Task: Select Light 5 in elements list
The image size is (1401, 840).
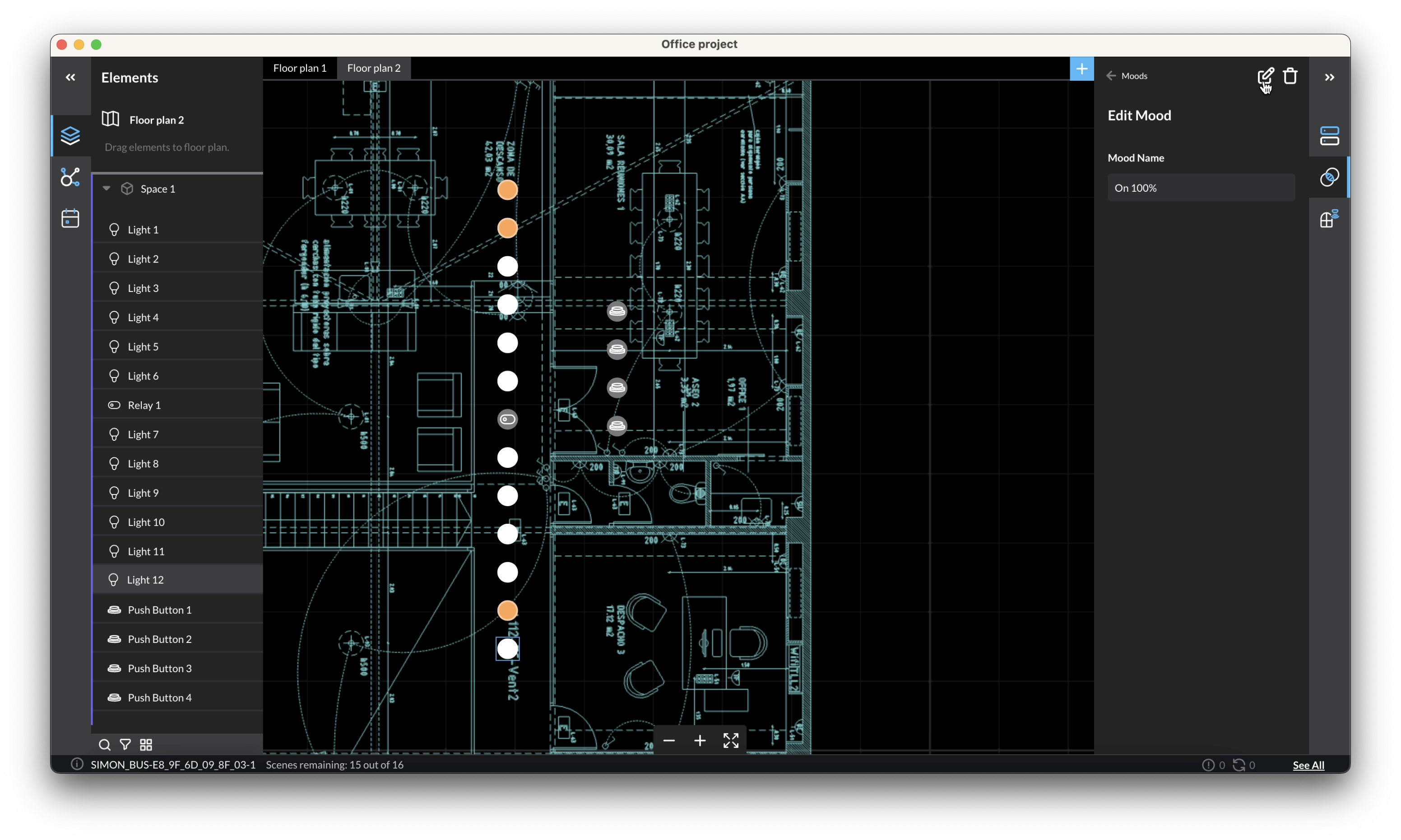Action: (178, 346)
